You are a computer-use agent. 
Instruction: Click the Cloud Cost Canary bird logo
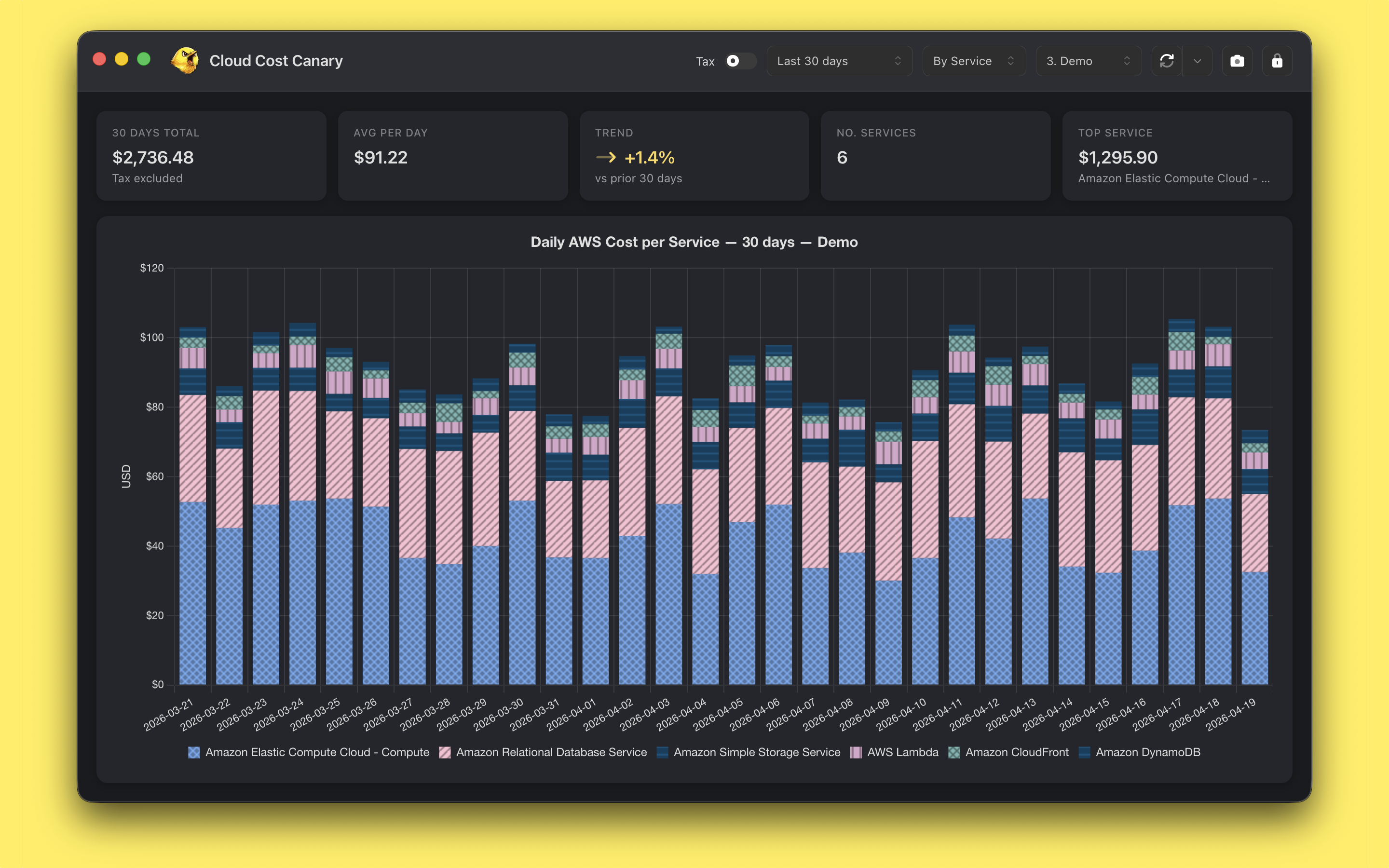tap(185, 61)
